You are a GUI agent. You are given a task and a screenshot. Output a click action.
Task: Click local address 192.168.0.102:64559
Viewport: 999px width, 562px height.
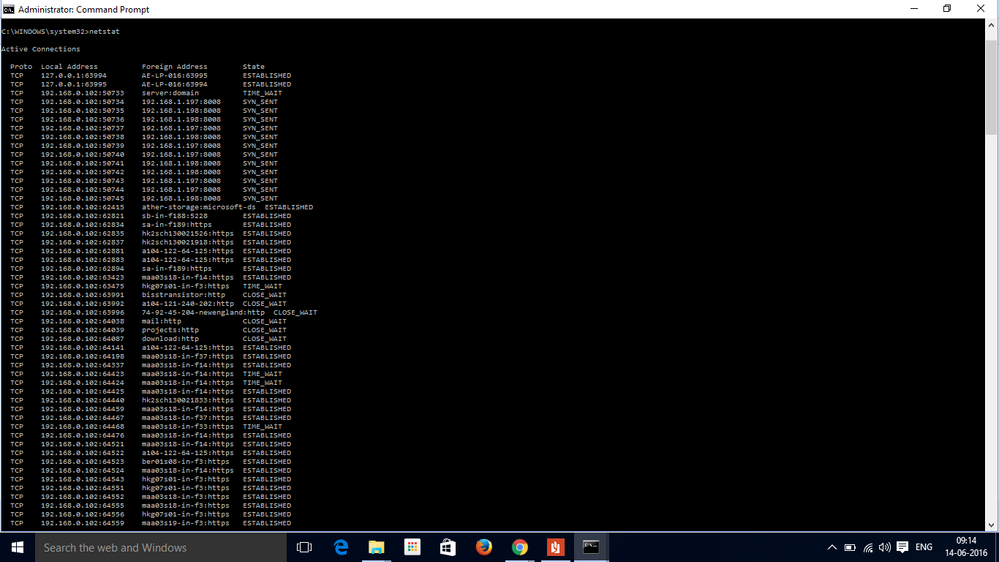[83, 523]
